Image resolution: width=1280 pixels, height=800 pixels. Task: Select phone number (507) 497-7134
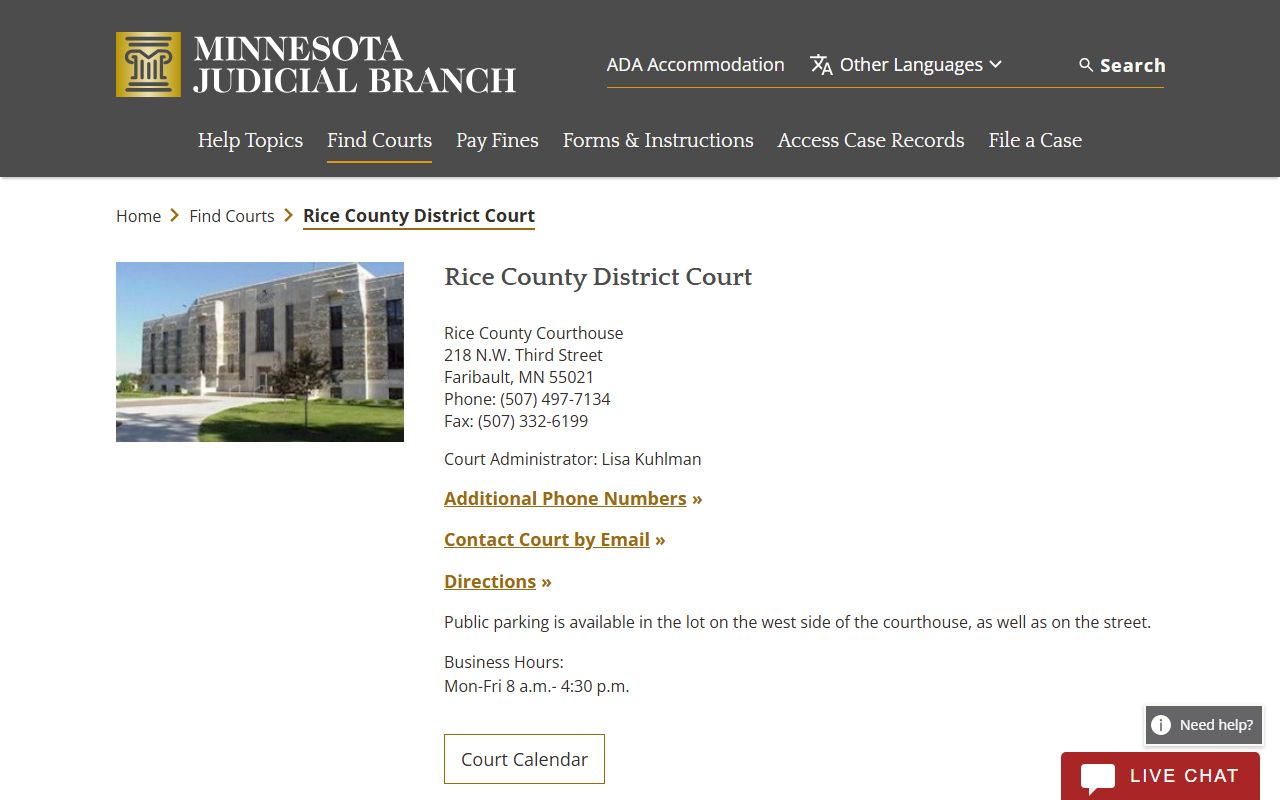[555, 399]
